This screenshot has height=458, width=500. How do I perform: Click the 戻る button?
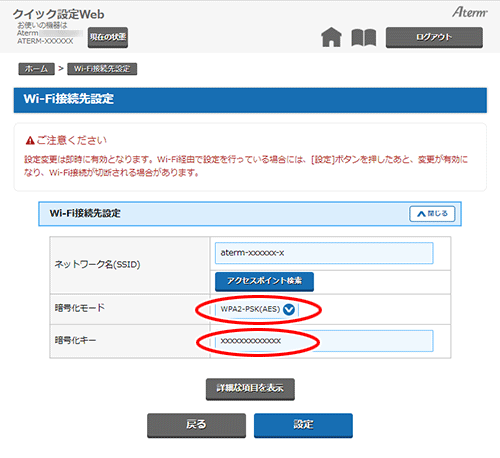196,425
